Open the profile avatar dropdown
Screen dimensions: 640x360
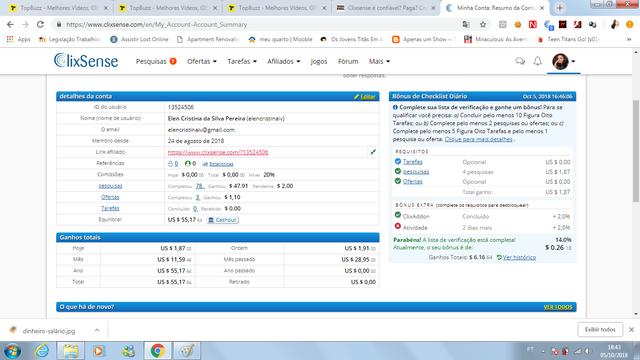point(564,62)
